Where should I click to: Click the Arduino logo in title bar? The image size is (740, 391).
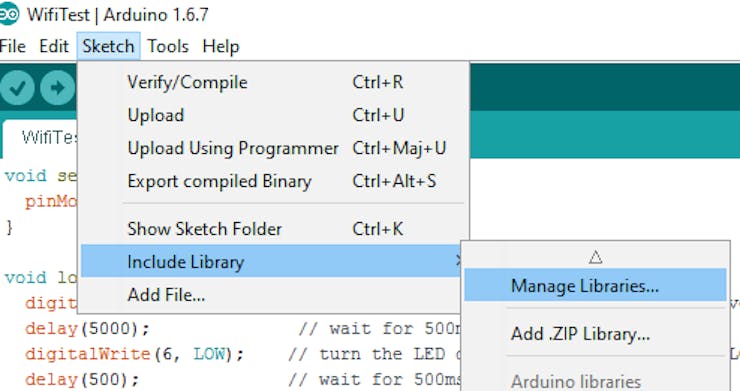(x=9, y=14)
